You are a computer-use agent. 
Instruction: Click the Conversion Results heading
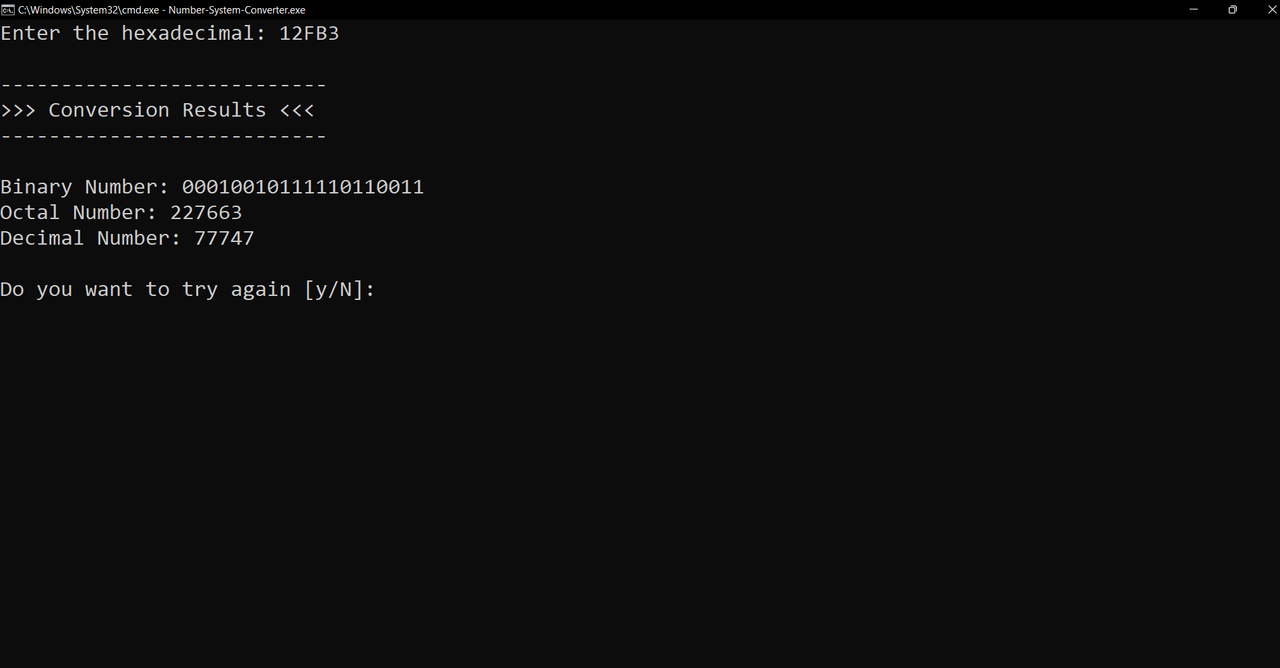157,110
